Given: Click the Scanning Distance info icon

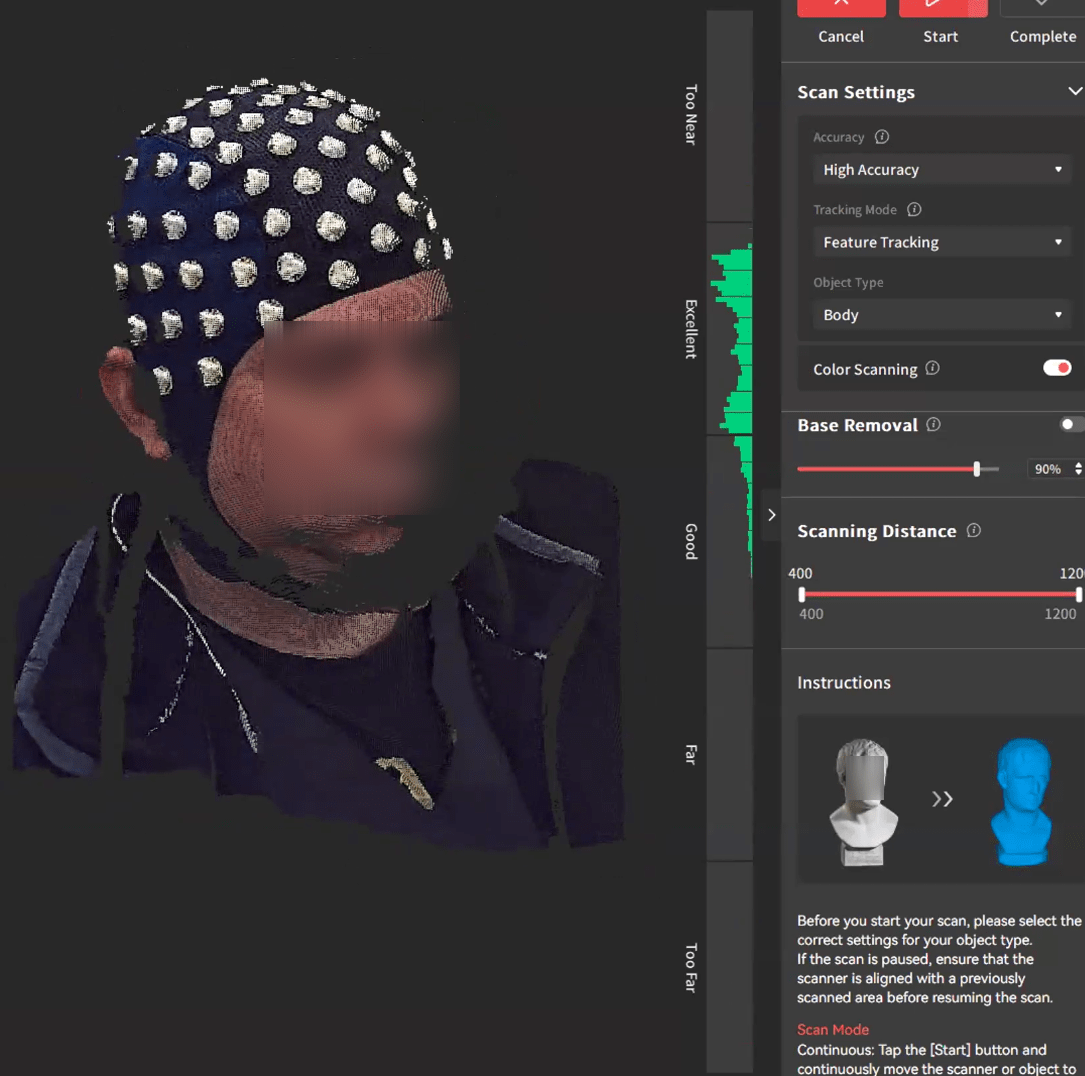Looking at the screenshot, I should click(x=973, y=531).
